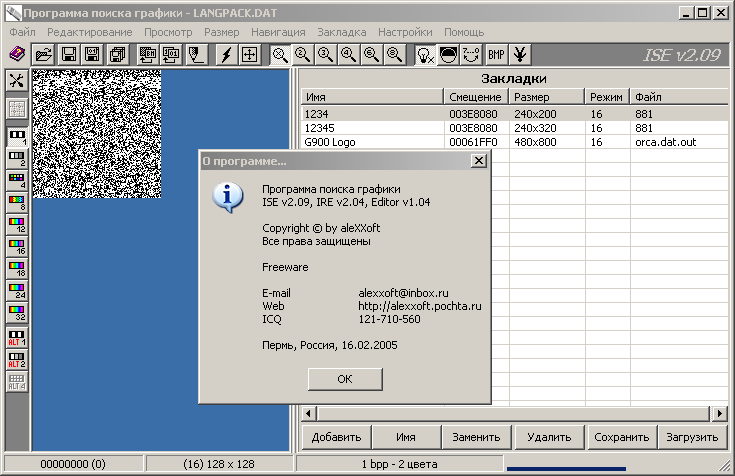The width and height of the screenshot is (735, 476).
Task: Toggle the light bulb toolbar button
Action: 425,54
